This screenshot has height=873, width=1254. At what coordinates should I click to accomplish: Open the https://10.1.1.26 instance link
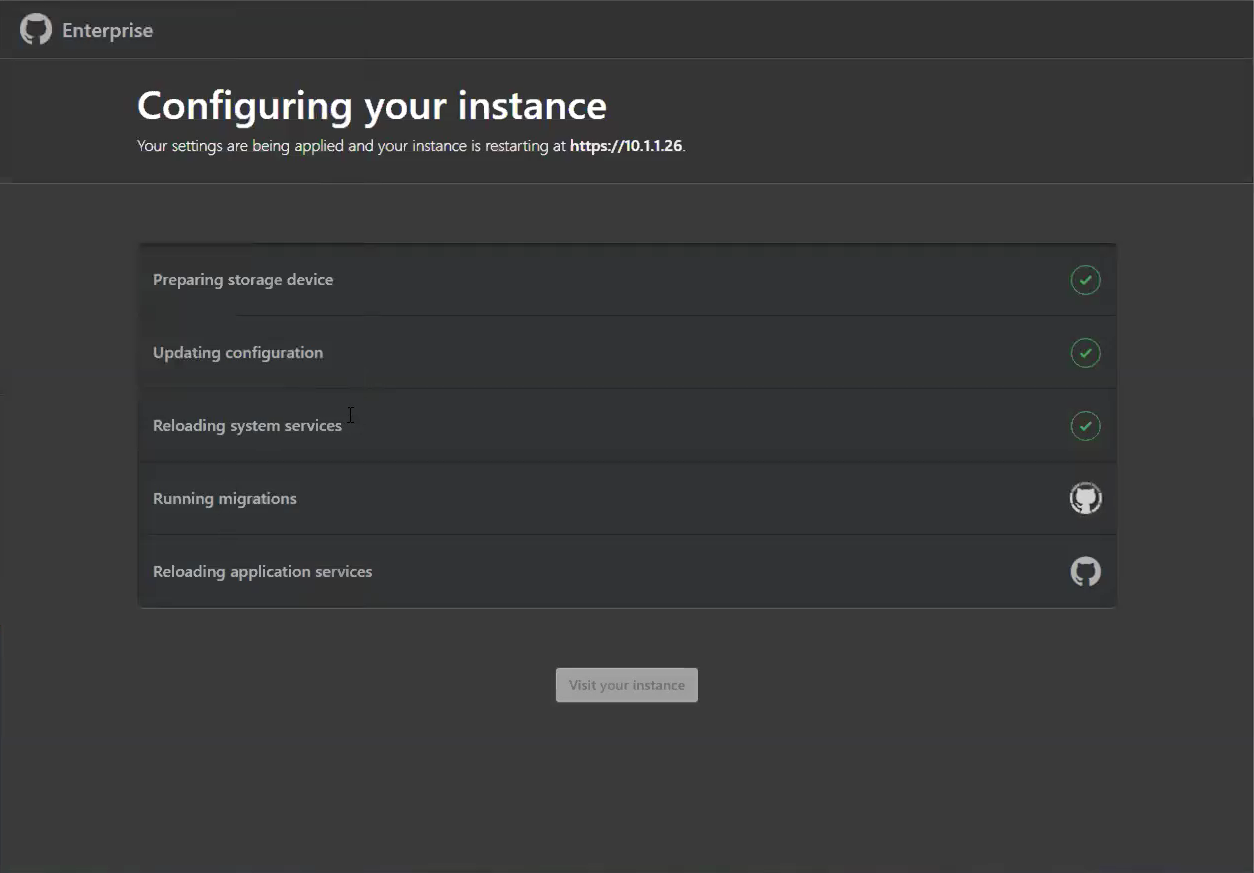tap(625, 145)
